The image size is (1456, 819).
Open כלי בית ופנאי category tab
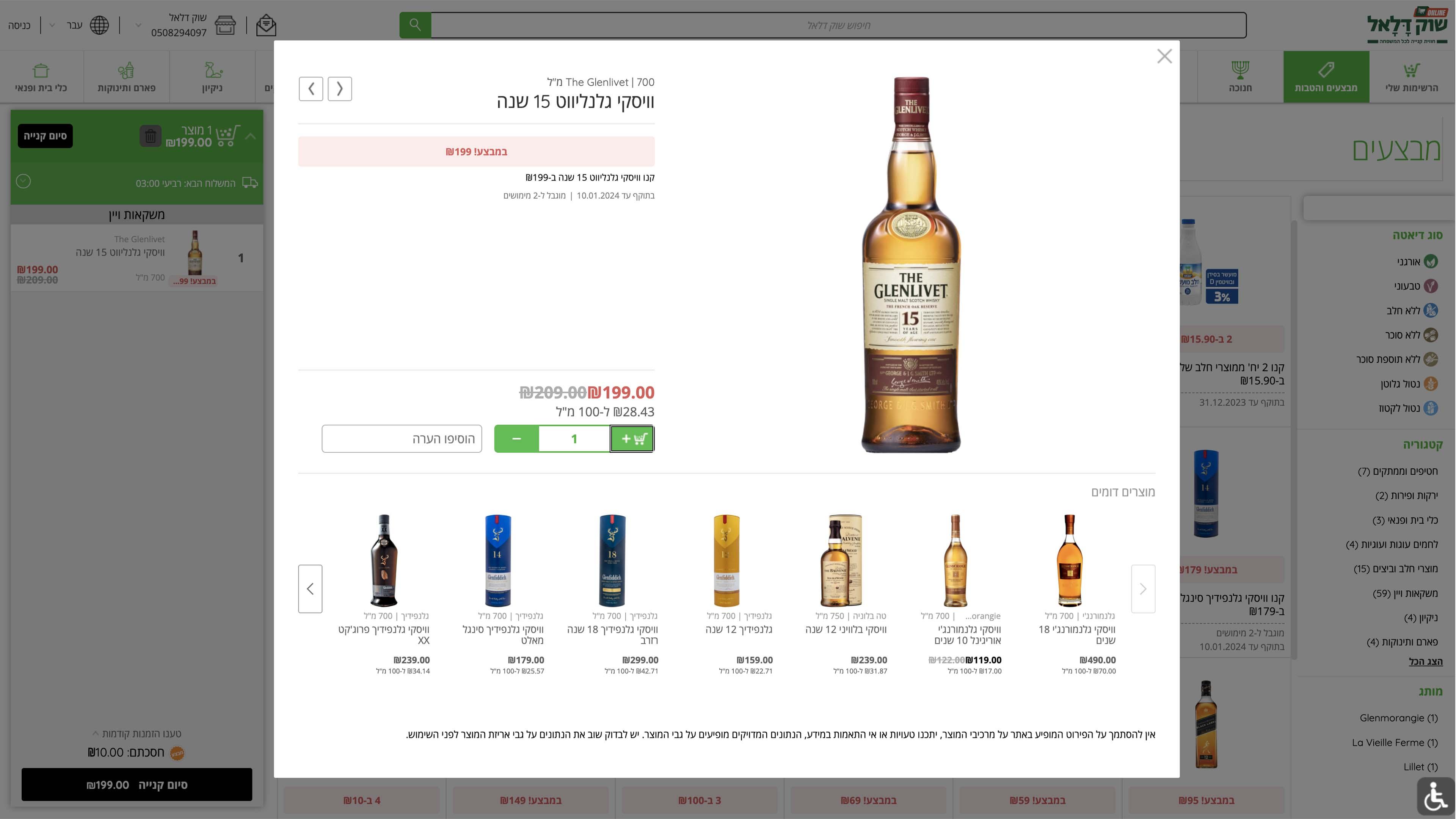[x=41, y=77]
